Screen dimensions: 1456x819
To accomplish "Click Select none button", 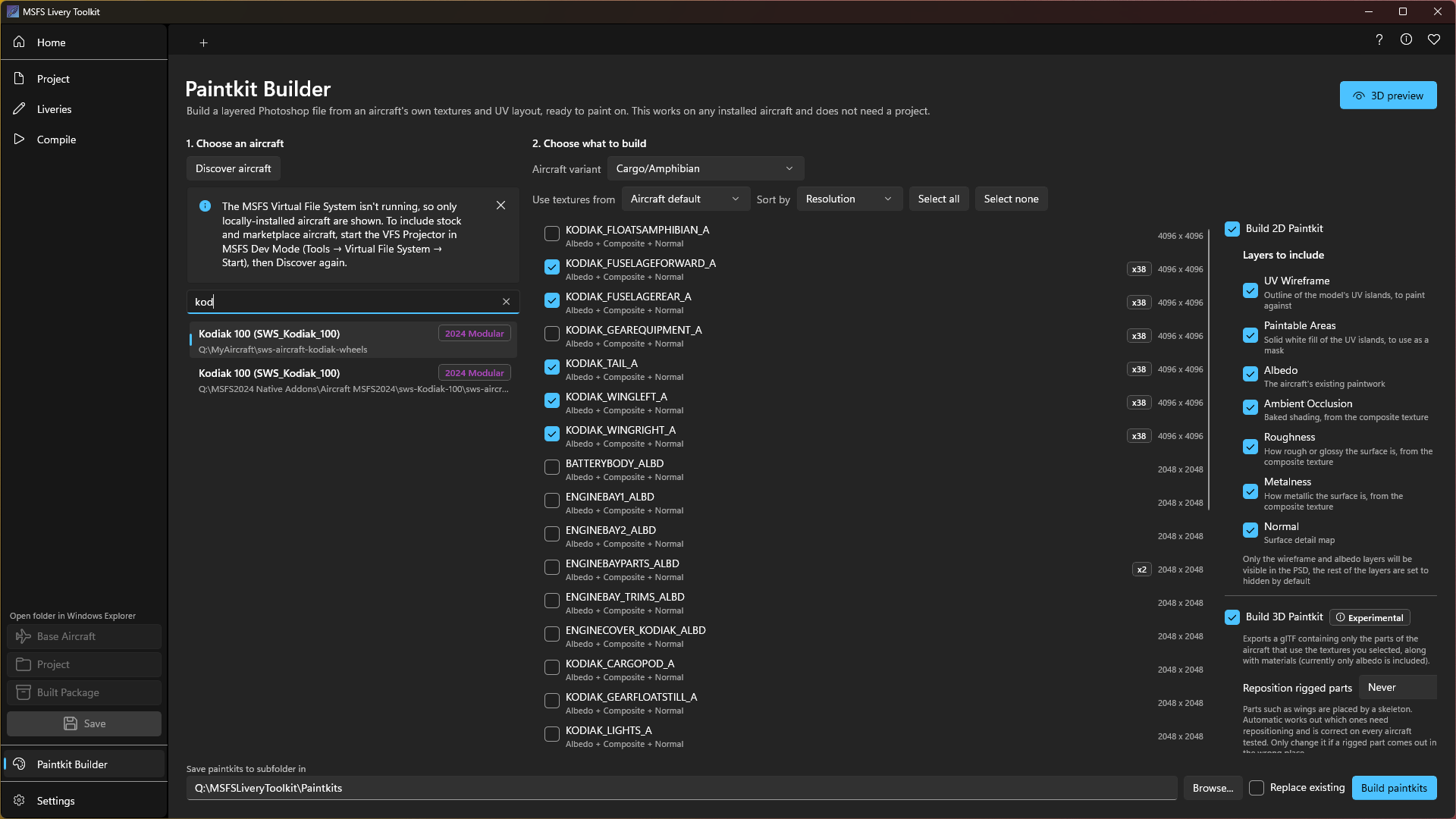I will (x=1011, y=199).
